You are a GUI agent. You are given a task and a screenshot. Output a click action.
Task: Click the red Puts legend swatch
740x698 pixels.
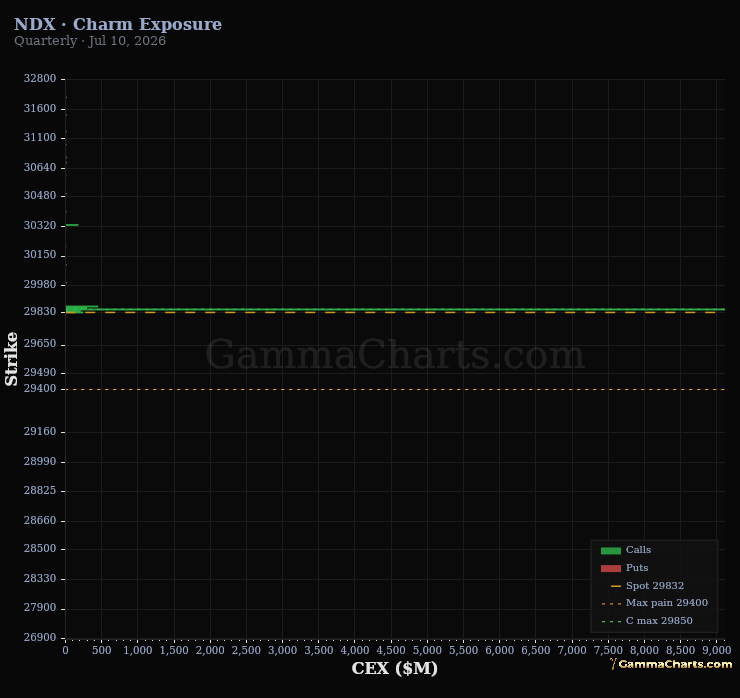click(x=611, y=568)
